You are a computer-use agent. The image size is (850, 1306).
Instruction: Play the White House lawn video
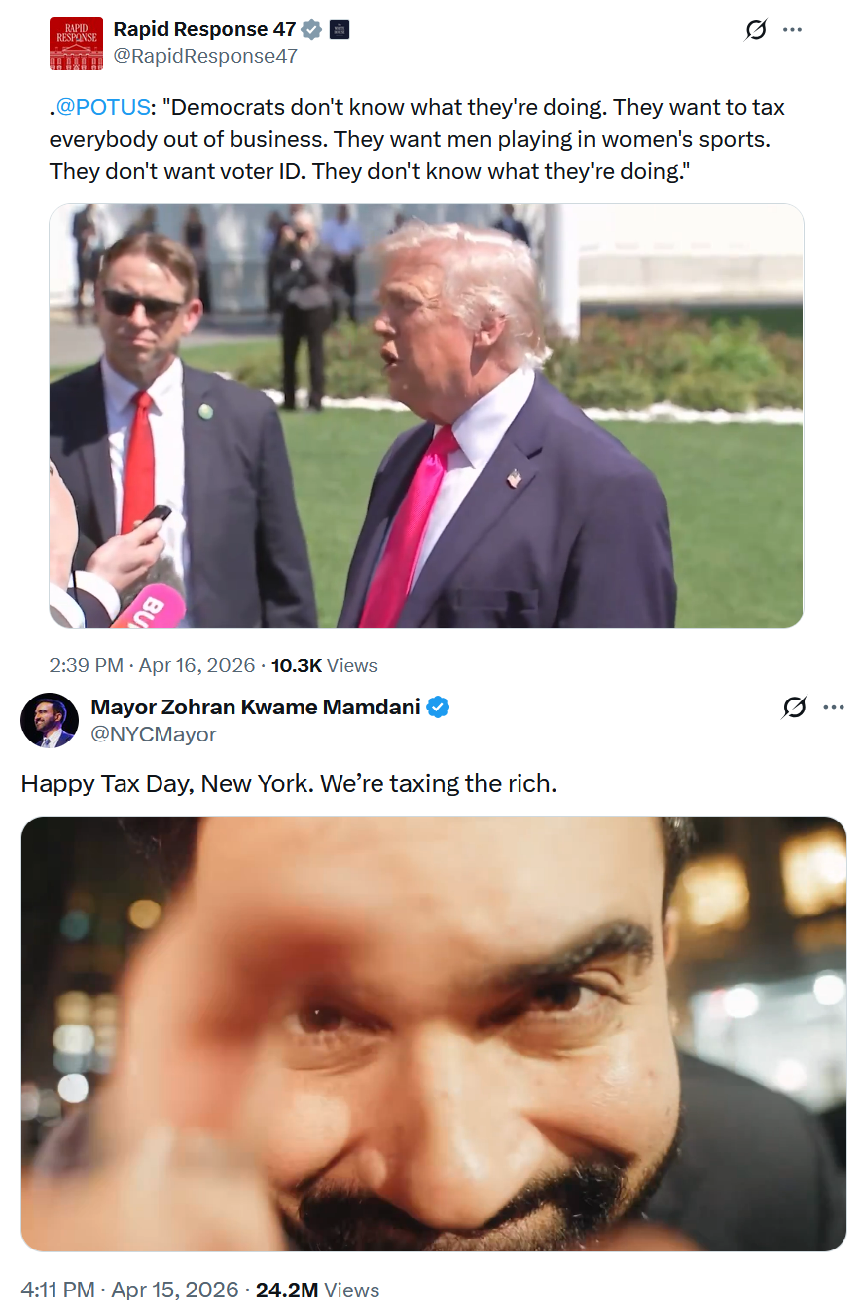(427, 416)
